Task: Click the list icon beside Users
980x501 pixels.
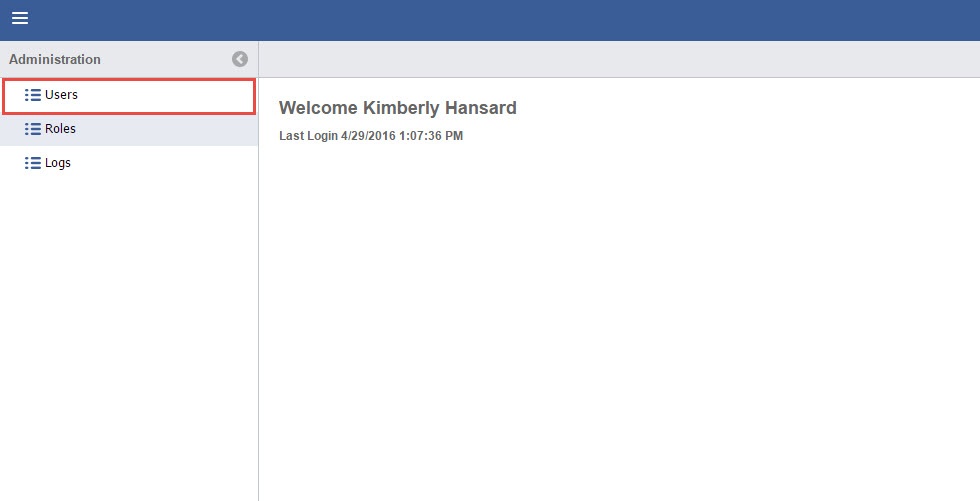Action: point(32,95)
